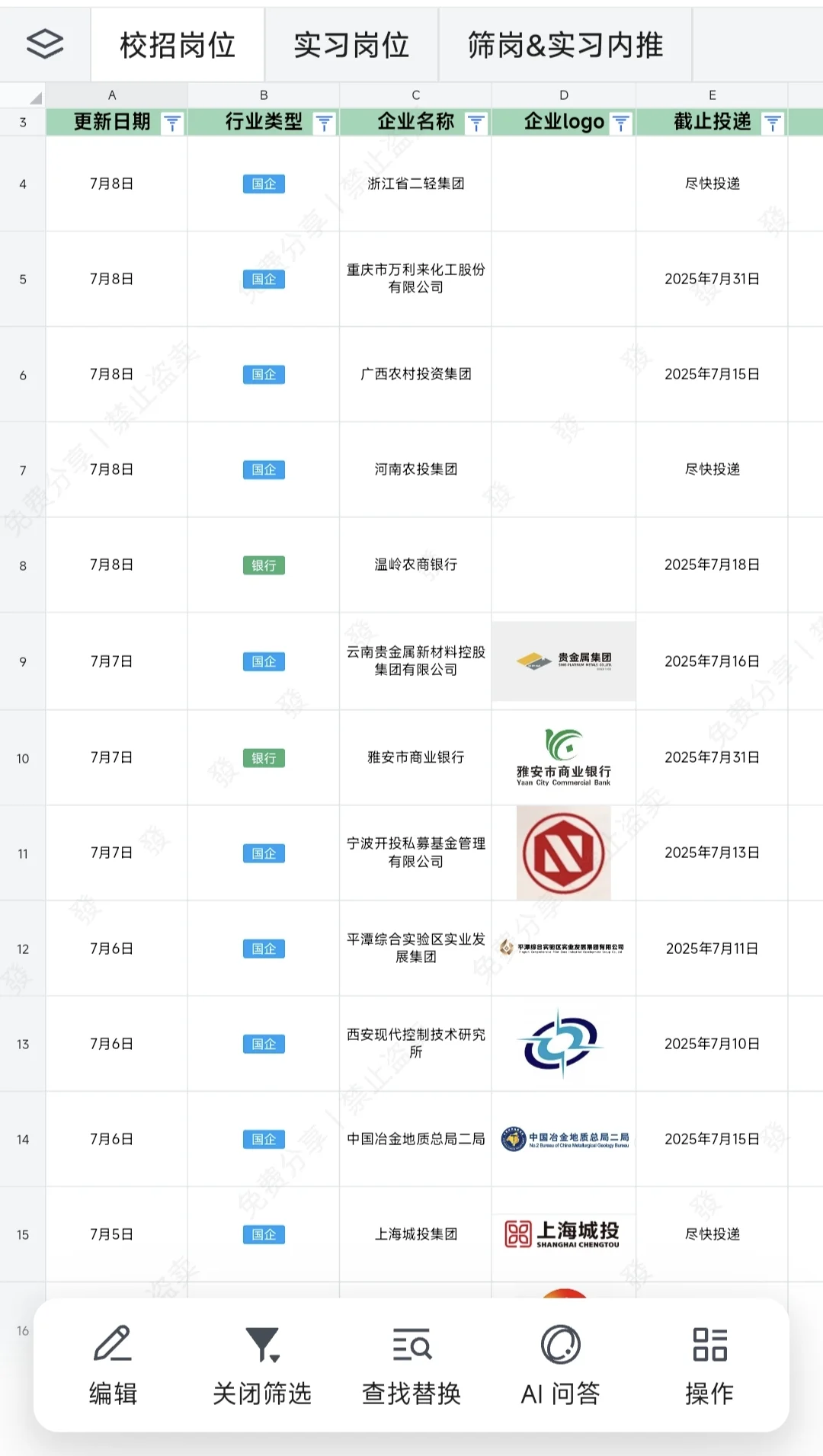Select cell 浙江省二轻集团
Image resolution: width=823 pixels, height=1456 pixels.
(x=416, y=184)
